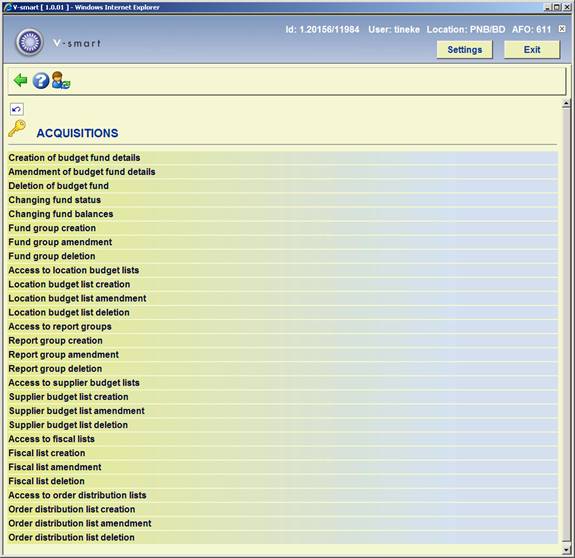Select Order distribution list deletion
The image size is (575, 558).
point(283,537)
